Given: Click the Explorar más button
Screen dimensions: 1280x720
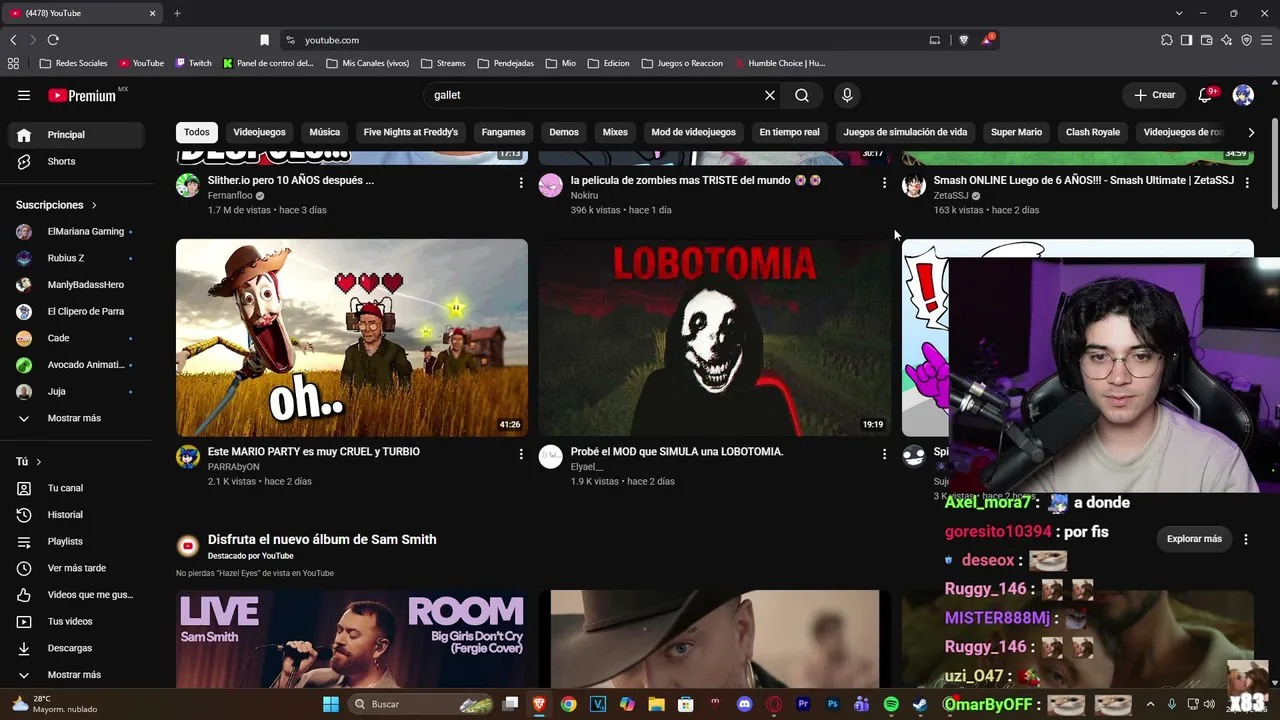Looking at the screenshot, I should 1194,539.
